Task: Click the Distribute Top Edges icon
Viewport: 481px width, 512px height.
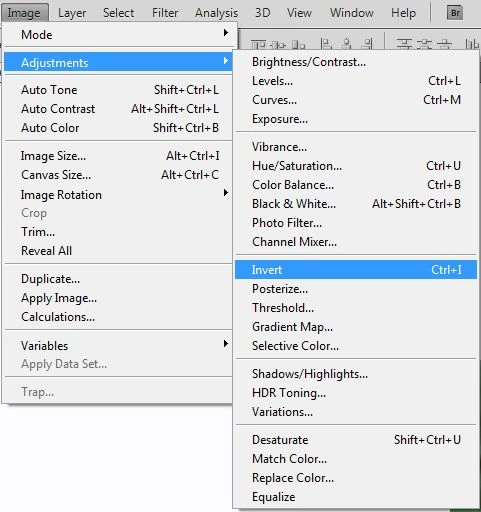Action: point(404,44)
